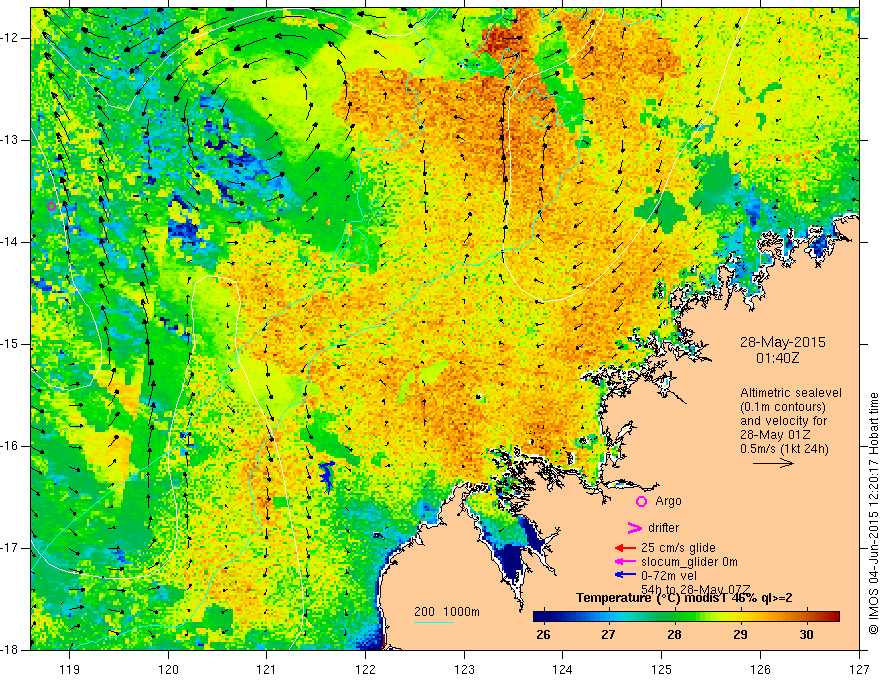Image resolution: width=880 pixels, height=680 pixels.
Task: Click the '0-72m vel' legend label
Action: (668, 576)
